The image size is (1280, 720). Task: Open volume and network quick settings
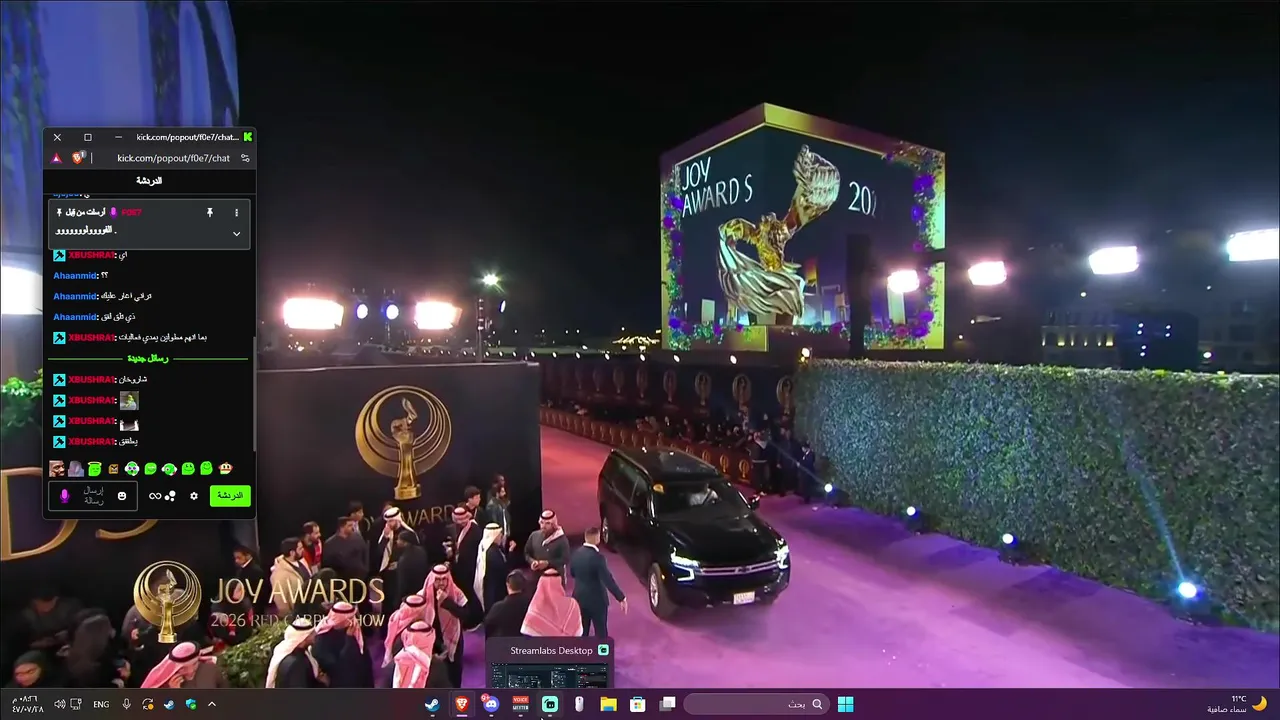click(67, 704)
